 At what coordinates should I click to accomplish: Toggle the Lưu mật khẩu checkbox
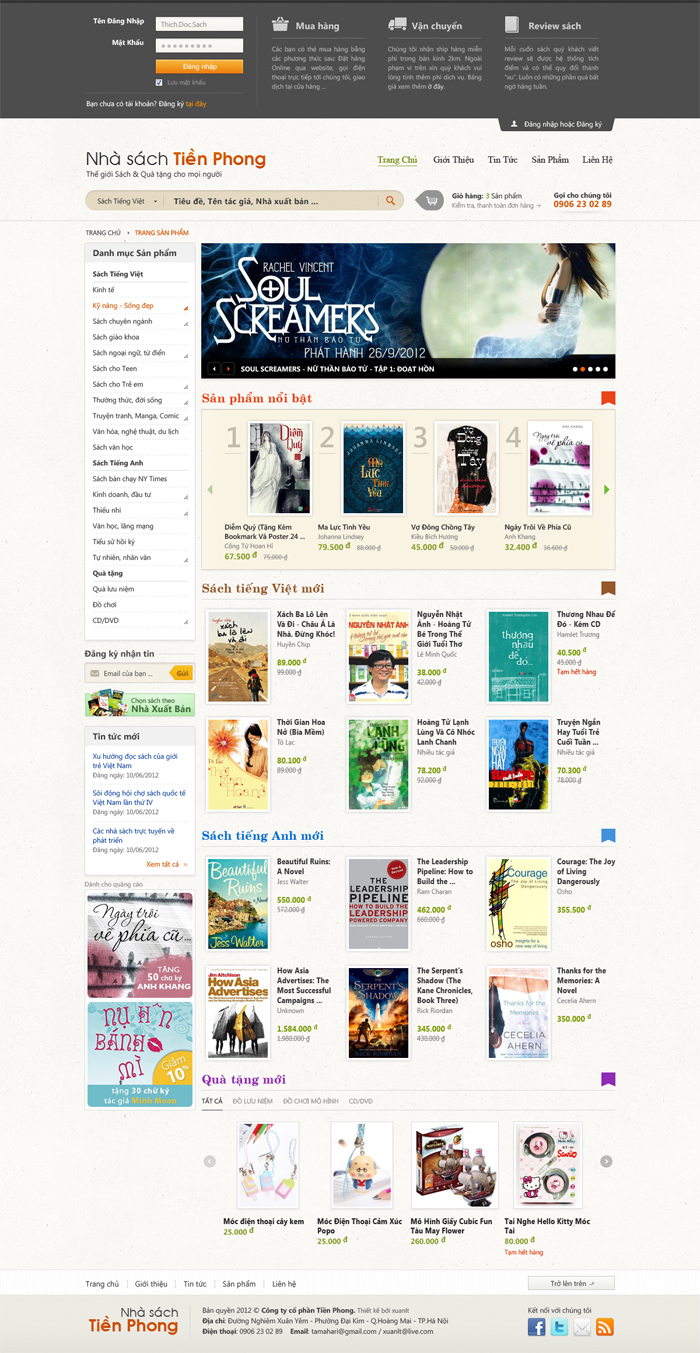point(159,82)
